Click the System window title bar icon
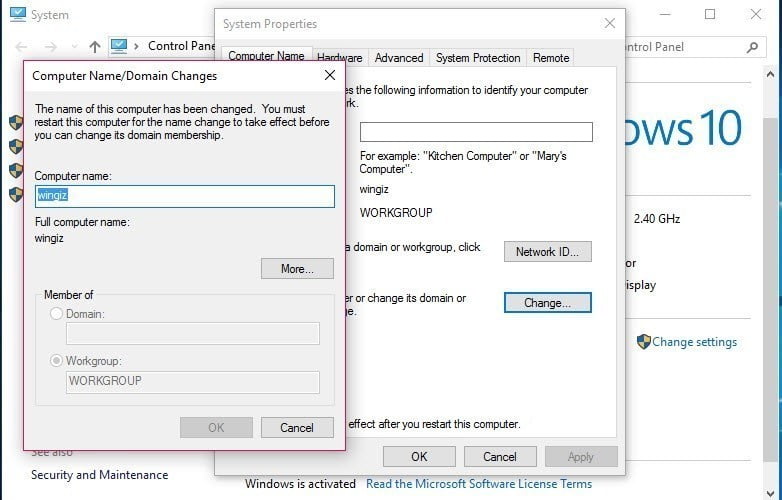 coord(14,15)
